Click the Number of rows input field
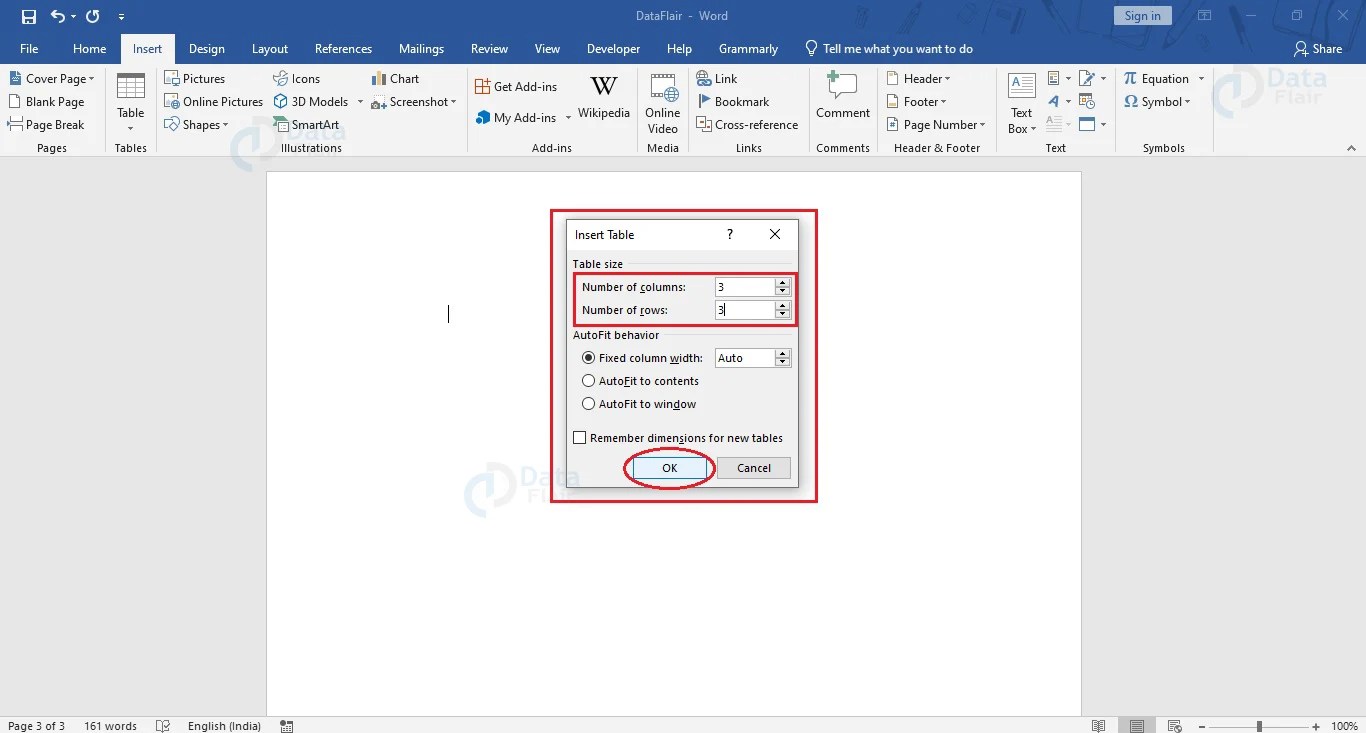Screen dimensions: 1366x733 pos(745,310)
